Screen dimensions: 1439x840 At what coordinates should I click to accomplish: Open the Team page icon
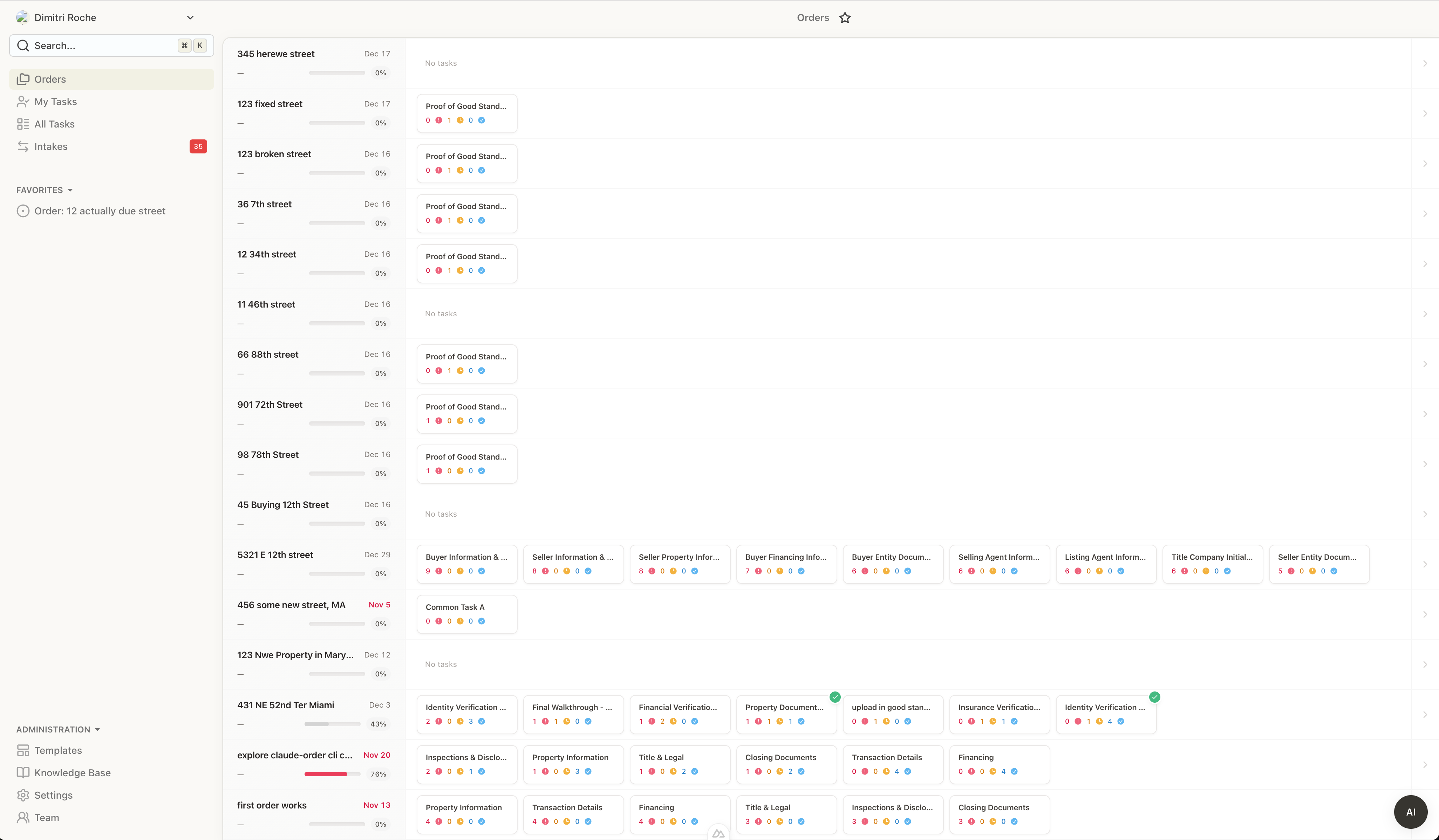click(x=23, y=817)
